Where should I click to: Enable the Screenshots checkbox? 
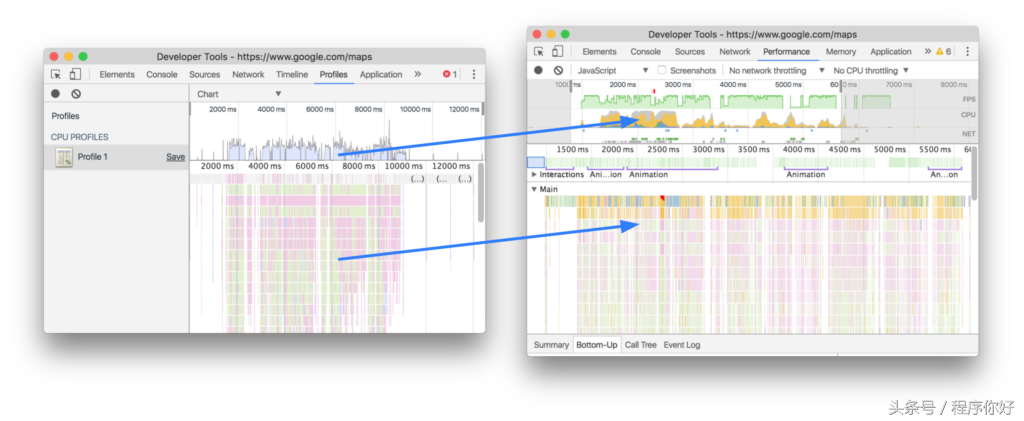[661, 71]
